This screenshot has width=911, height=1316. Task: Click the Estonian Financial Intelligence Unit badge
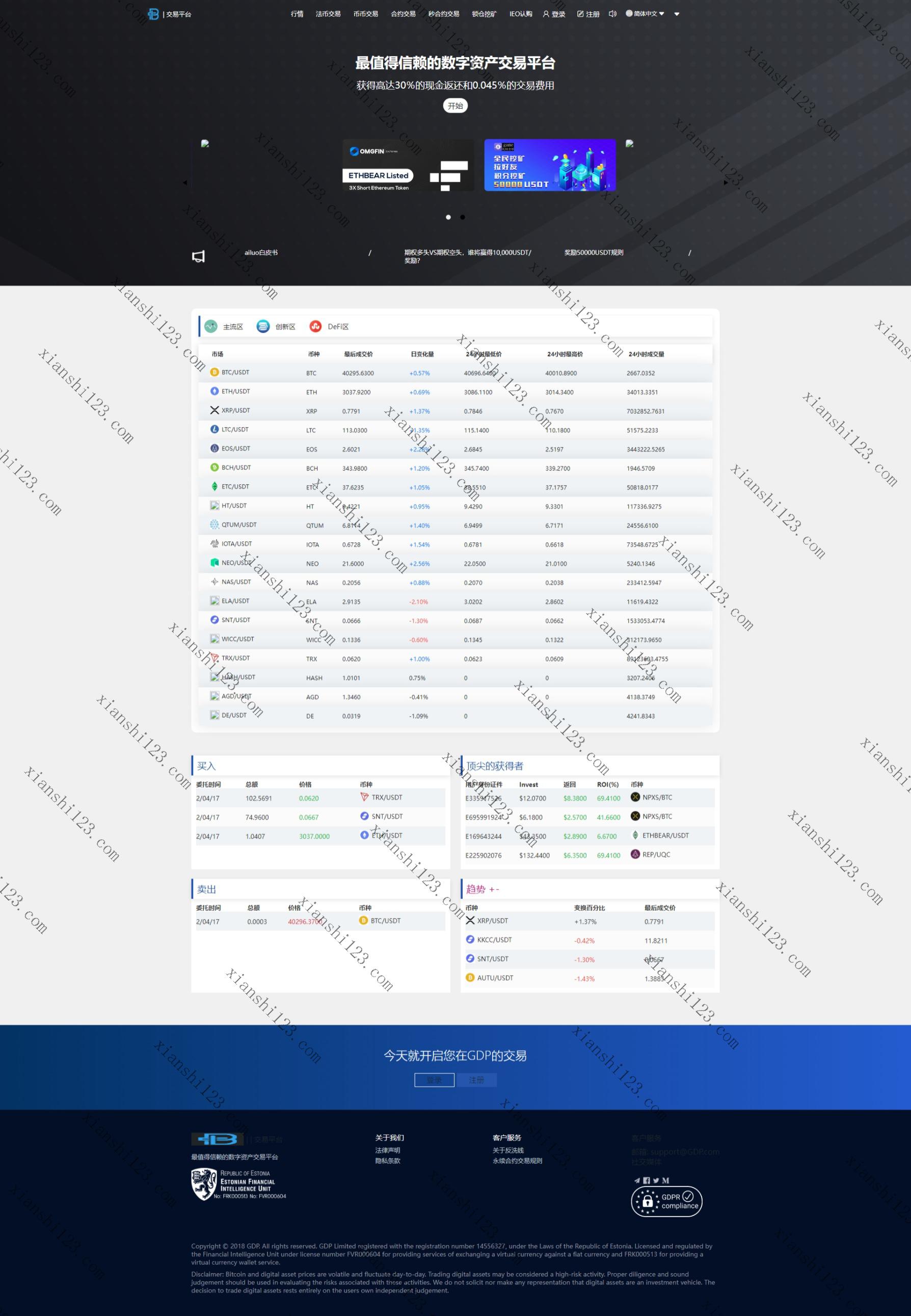238,1184
